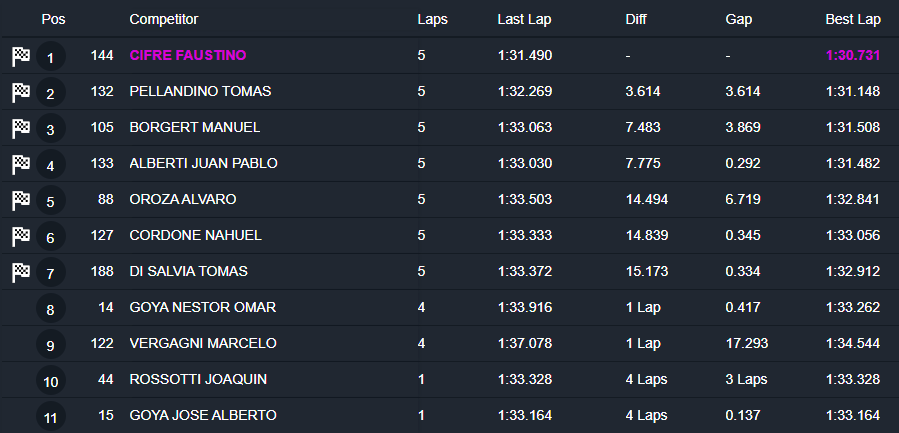The image size is (899, 433).
Task: Click the Diff column header
Action: (x=637, y=19)
